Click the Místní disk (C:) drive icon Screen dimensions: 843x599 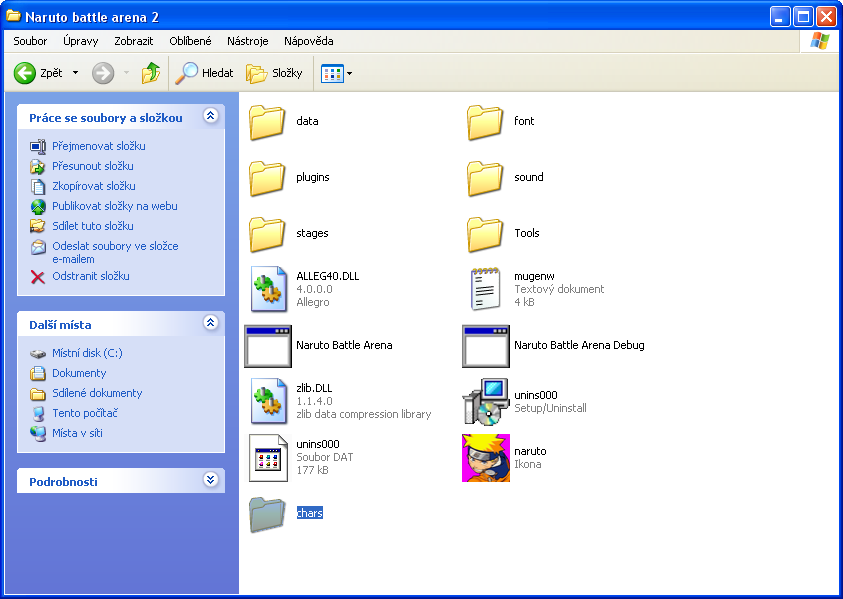click(38, 354)
